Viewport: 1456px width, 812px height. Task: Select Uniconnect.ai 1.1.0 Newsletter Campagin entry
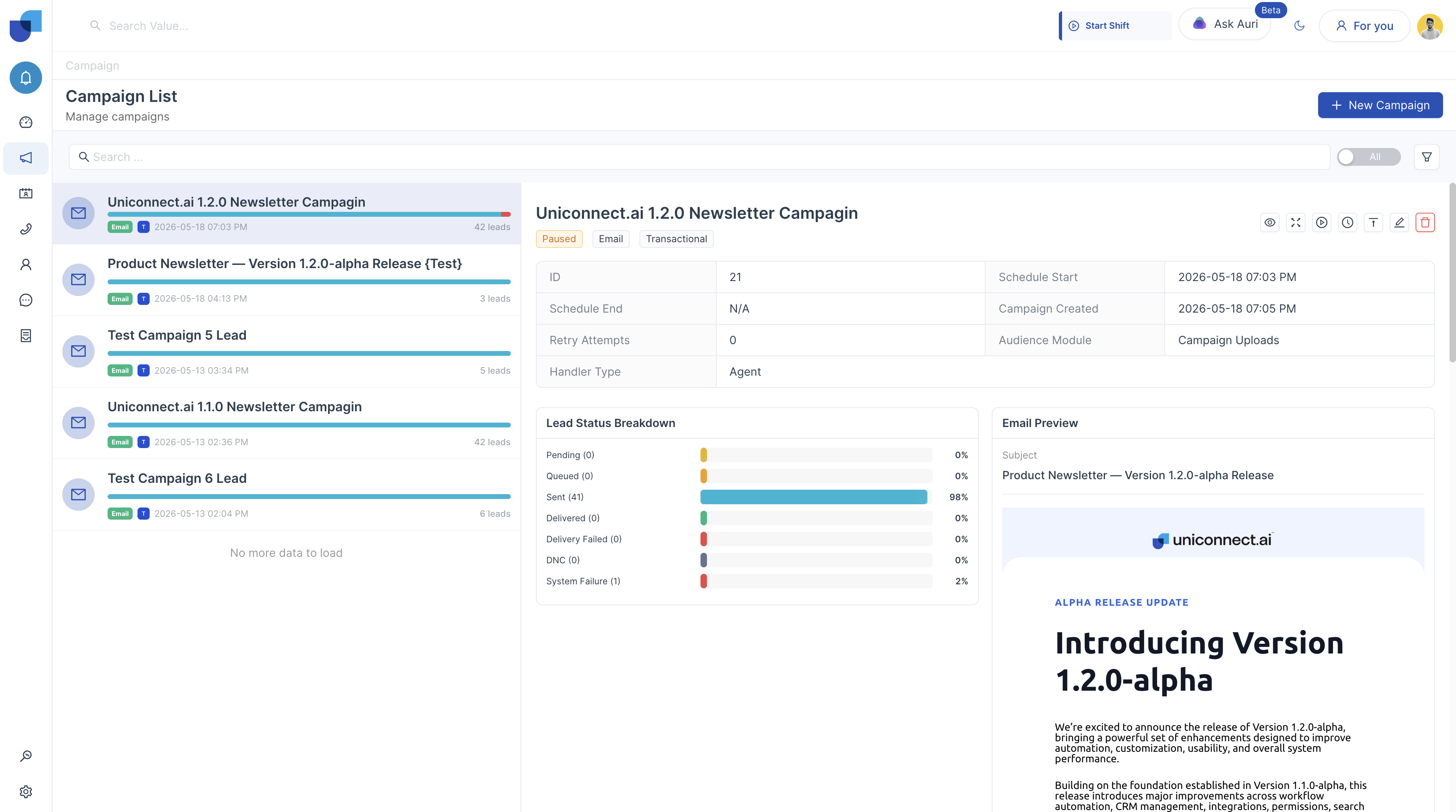coord(287,423)
